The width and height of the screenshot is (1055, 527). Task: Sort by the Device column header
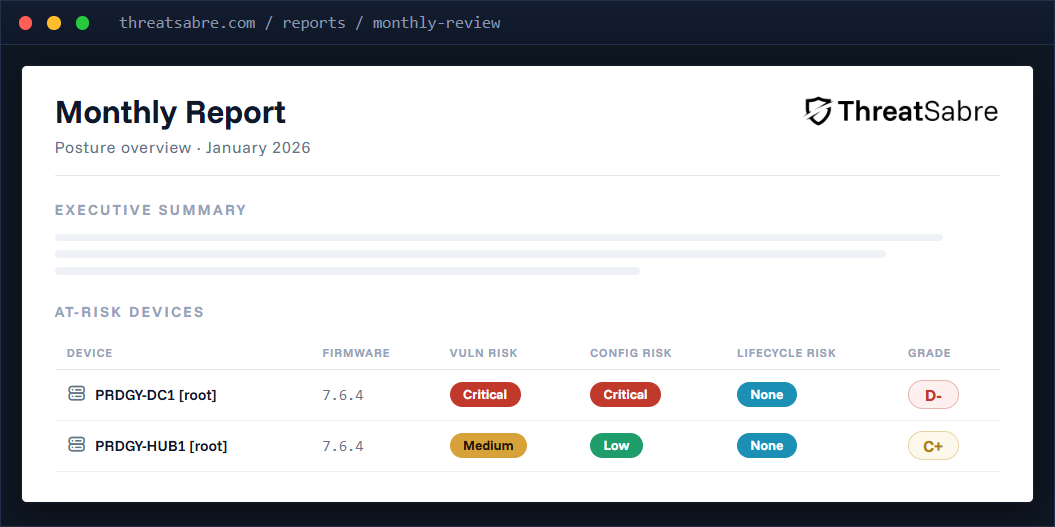(89, 353)
